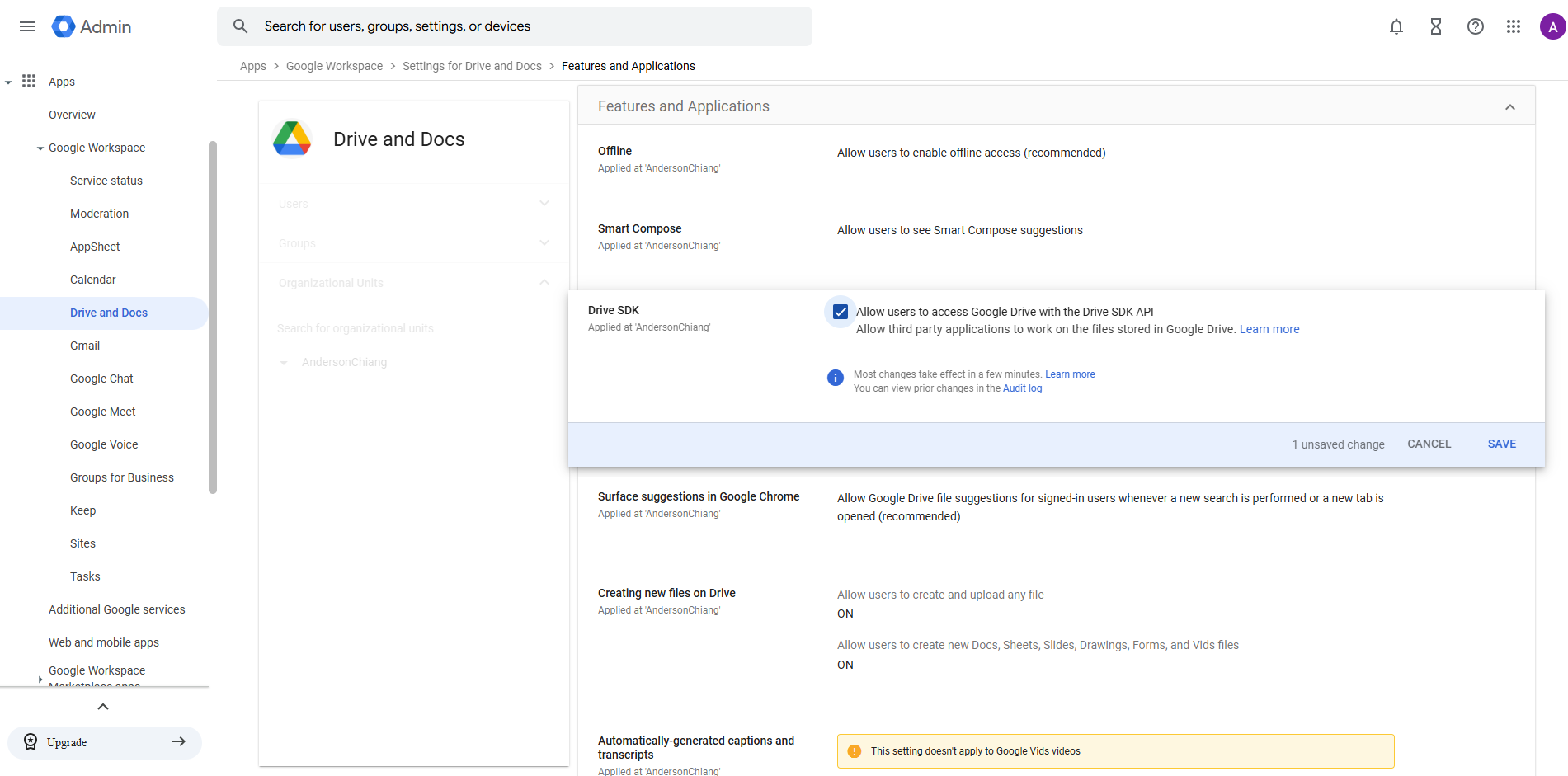Open the Google apps grid launcher
Viewport: 1568px width, 776px height.
[1514, 26]
